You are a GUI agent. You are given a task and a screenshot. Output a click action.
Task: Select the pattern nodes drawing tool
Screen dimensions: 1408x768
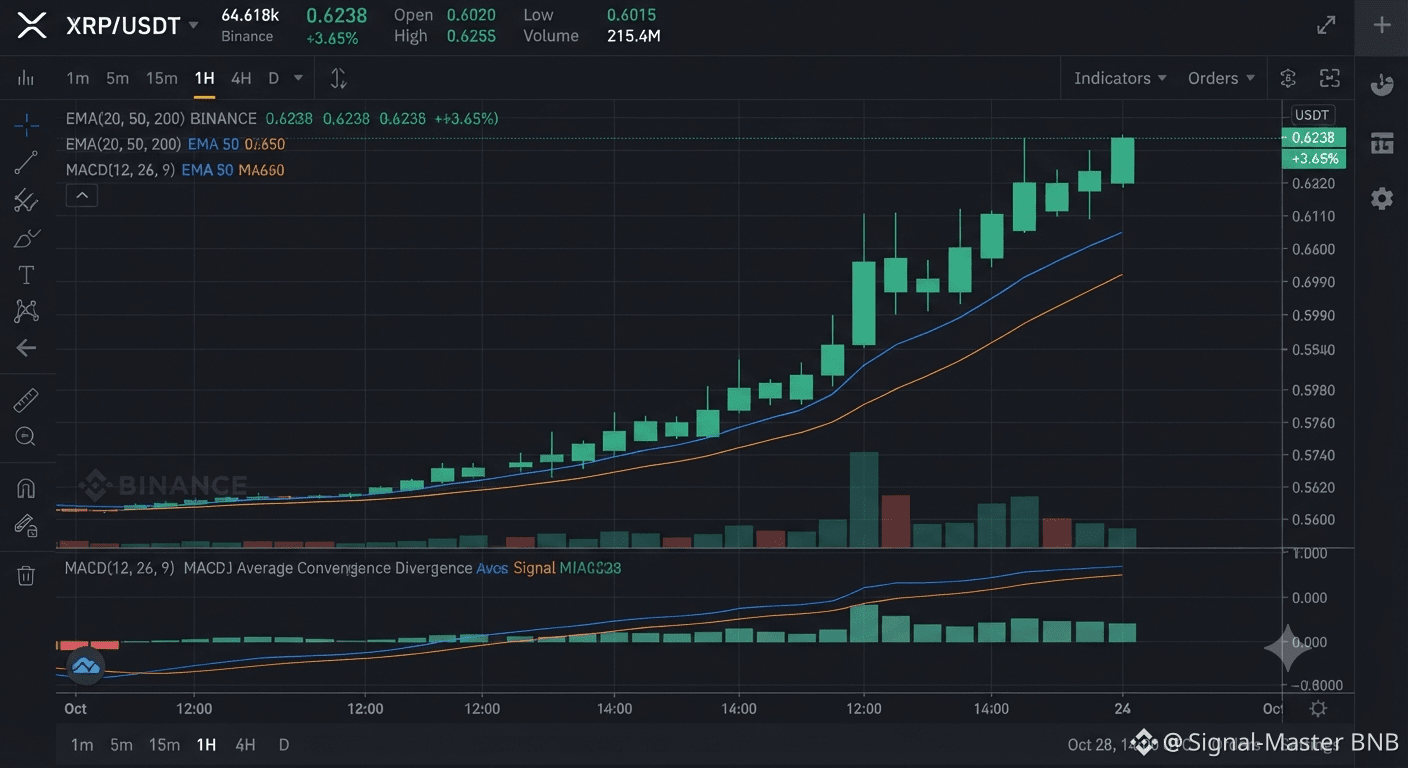click(26, 311)
